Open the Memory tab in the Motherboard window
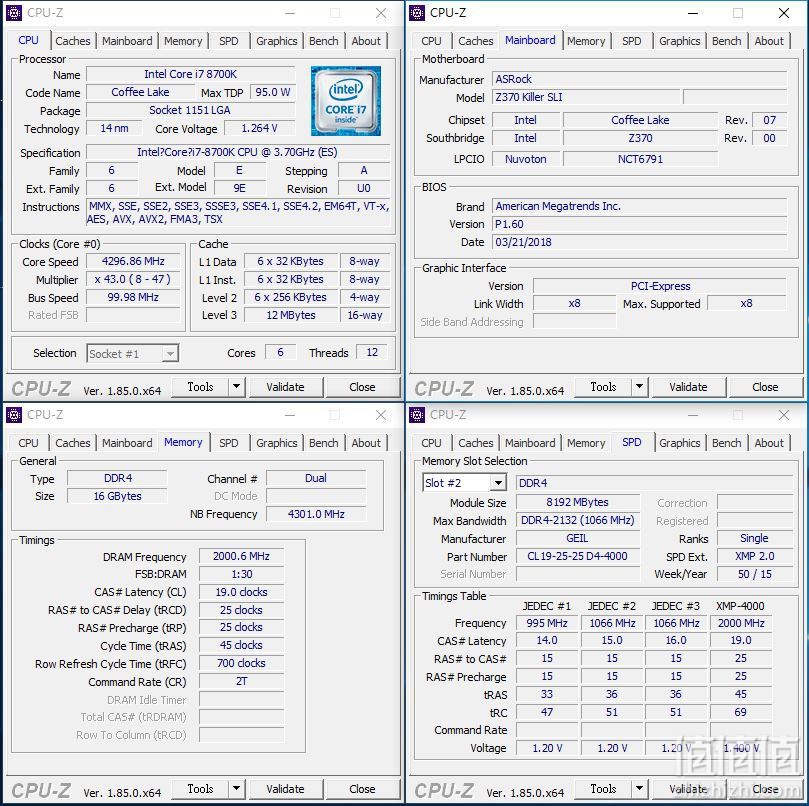The image size is (809, 806). (586, 41)
